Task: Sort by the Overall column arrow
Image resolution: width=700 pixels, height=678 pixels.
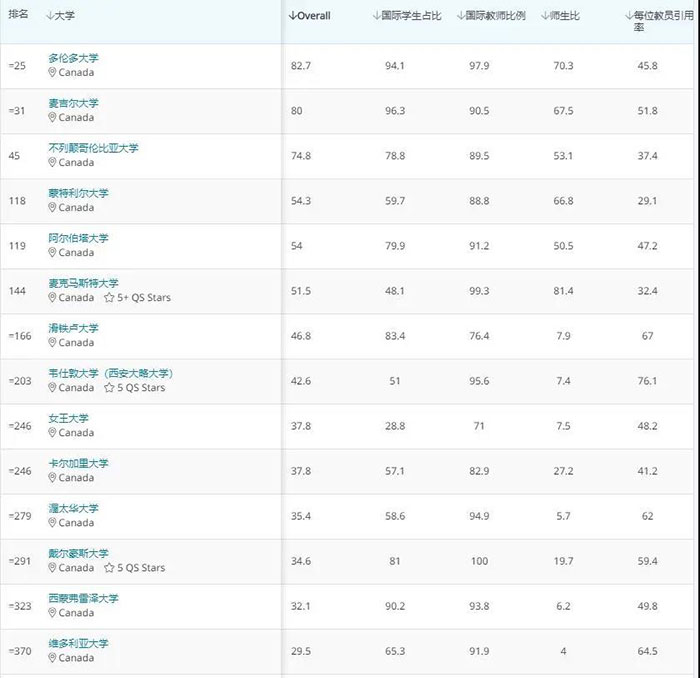Action: click(292, 16)
